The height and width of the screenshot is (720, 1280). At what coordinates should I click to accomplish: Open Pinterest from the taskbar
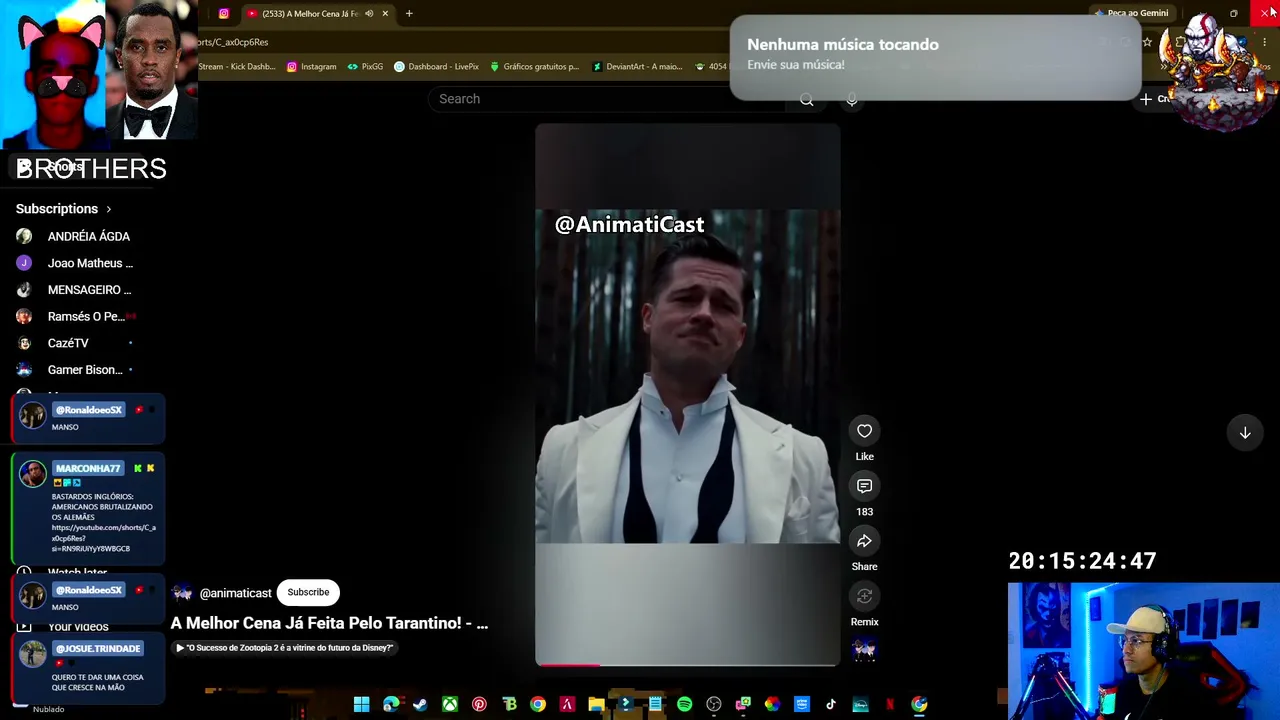pos(479,705)
